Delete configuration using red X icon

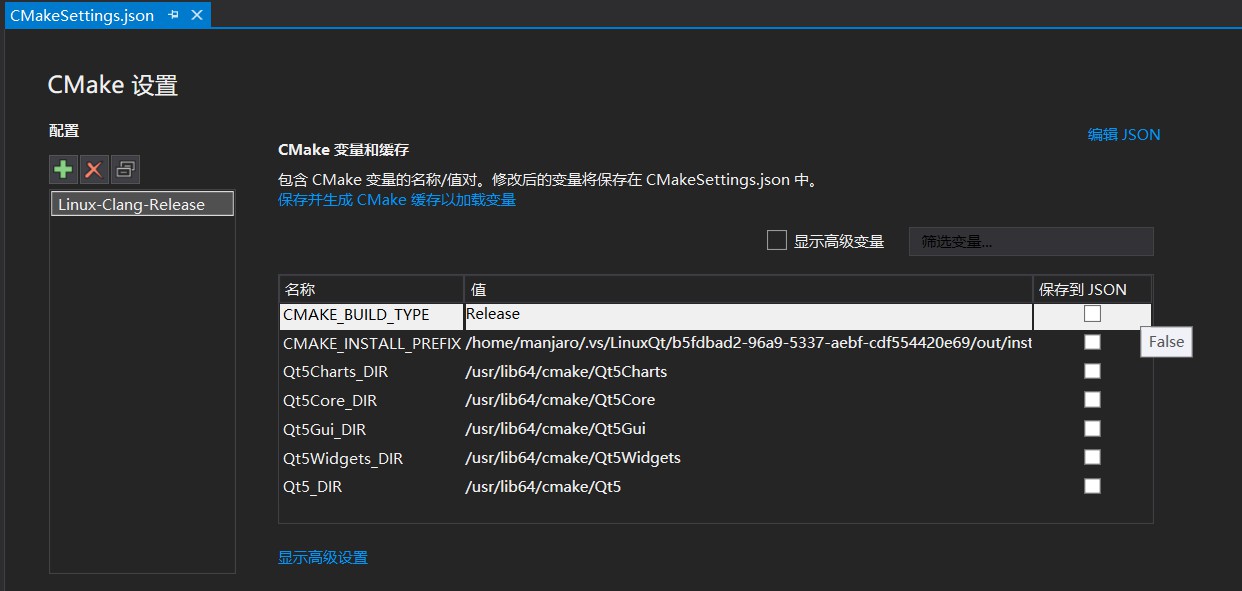92,168
